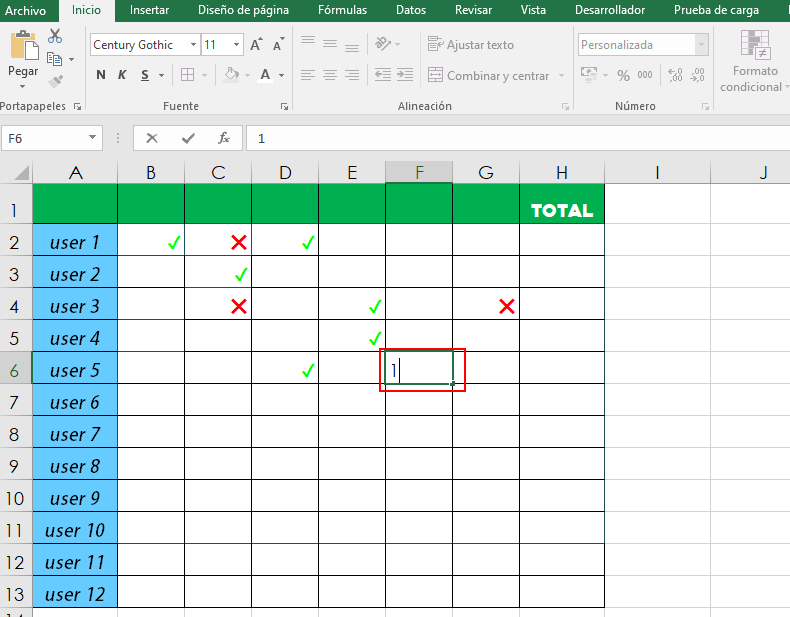Expand the Personalizada number format dropdown

click(x=701, y=45)
